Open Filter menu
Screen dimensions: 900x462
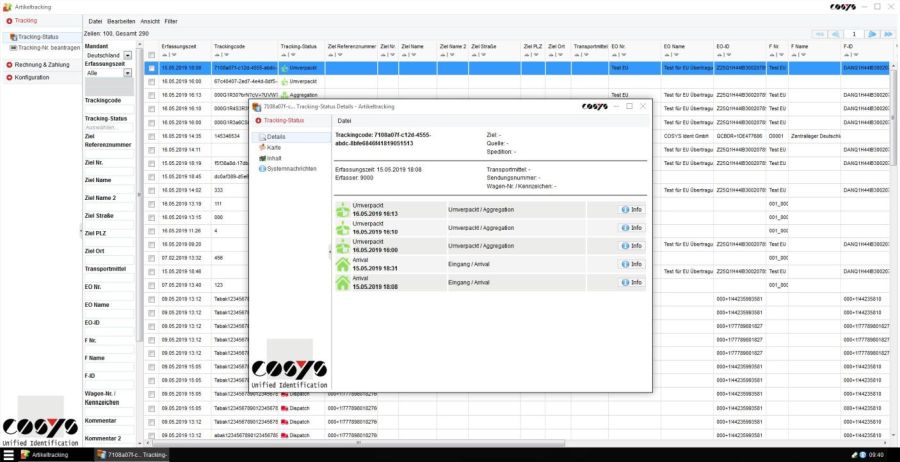(x=171, y=21)
